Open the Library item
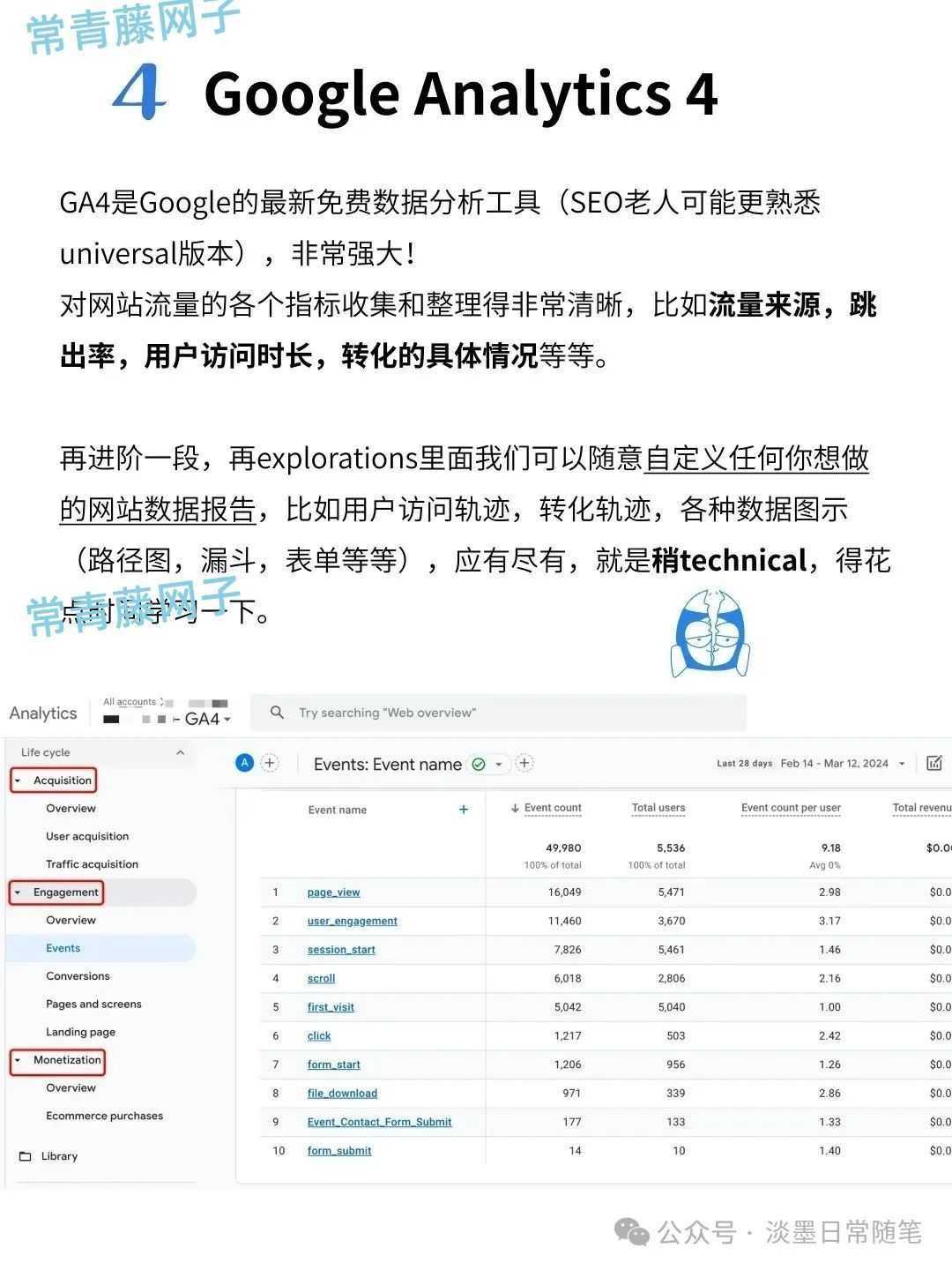Viewport: 952px width, 1270px height. [x=59, y=1156]
